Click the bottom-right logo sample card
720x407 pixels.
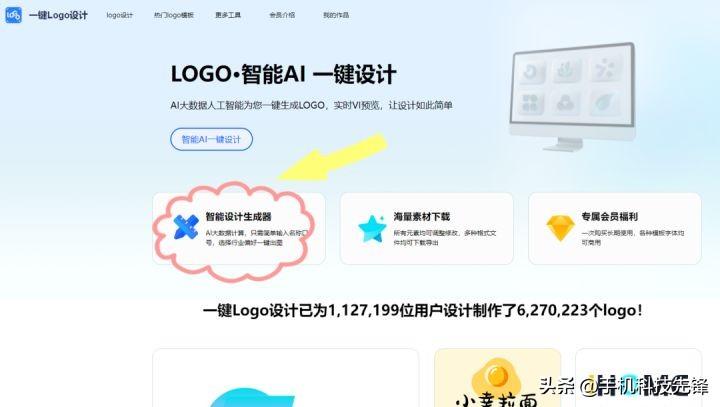[638, 378]
